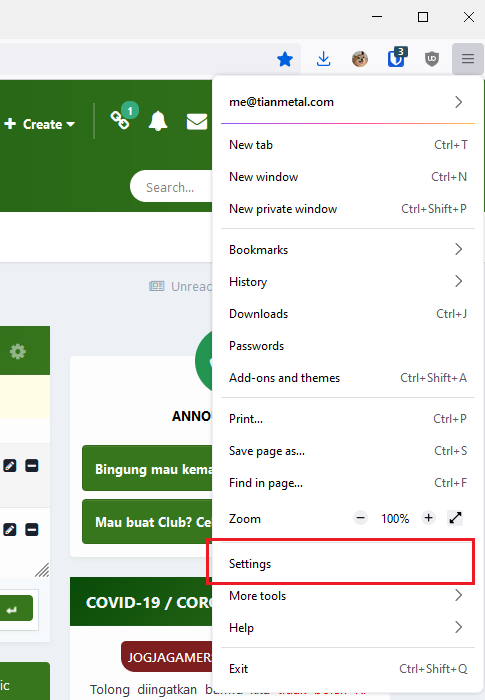This screenshot has height=700, width=485.
Task: Click the dog avatar extension icon
Action: click(x=360, y=58)
